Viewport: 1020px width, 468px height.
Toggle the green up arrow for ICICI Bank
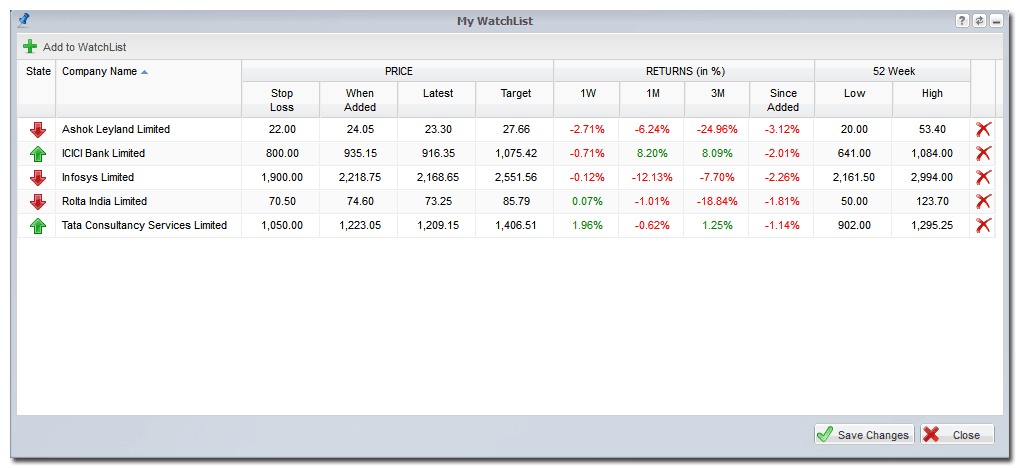tap(38, 153)
